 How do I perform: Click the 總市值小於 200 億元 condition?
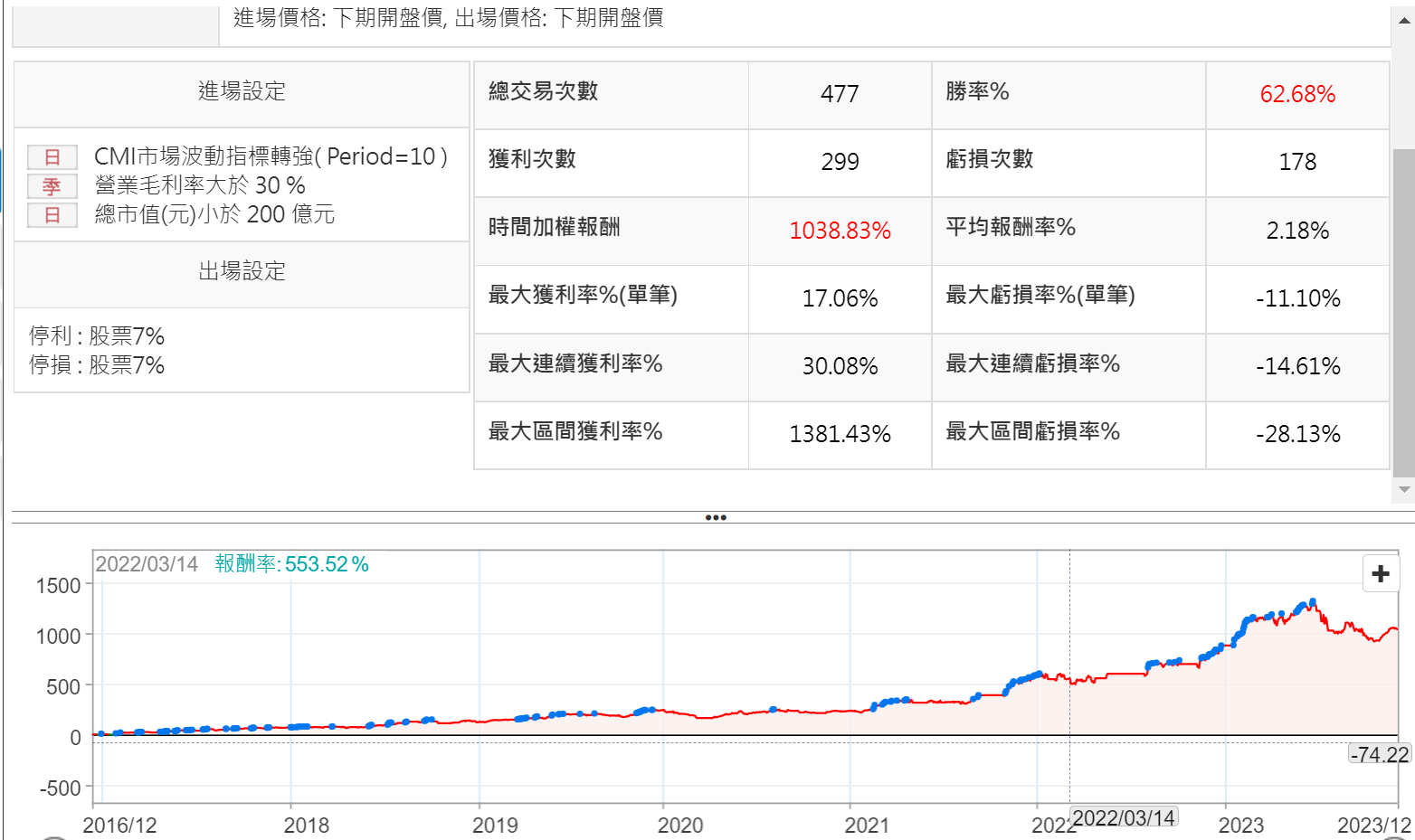point(214,215)
